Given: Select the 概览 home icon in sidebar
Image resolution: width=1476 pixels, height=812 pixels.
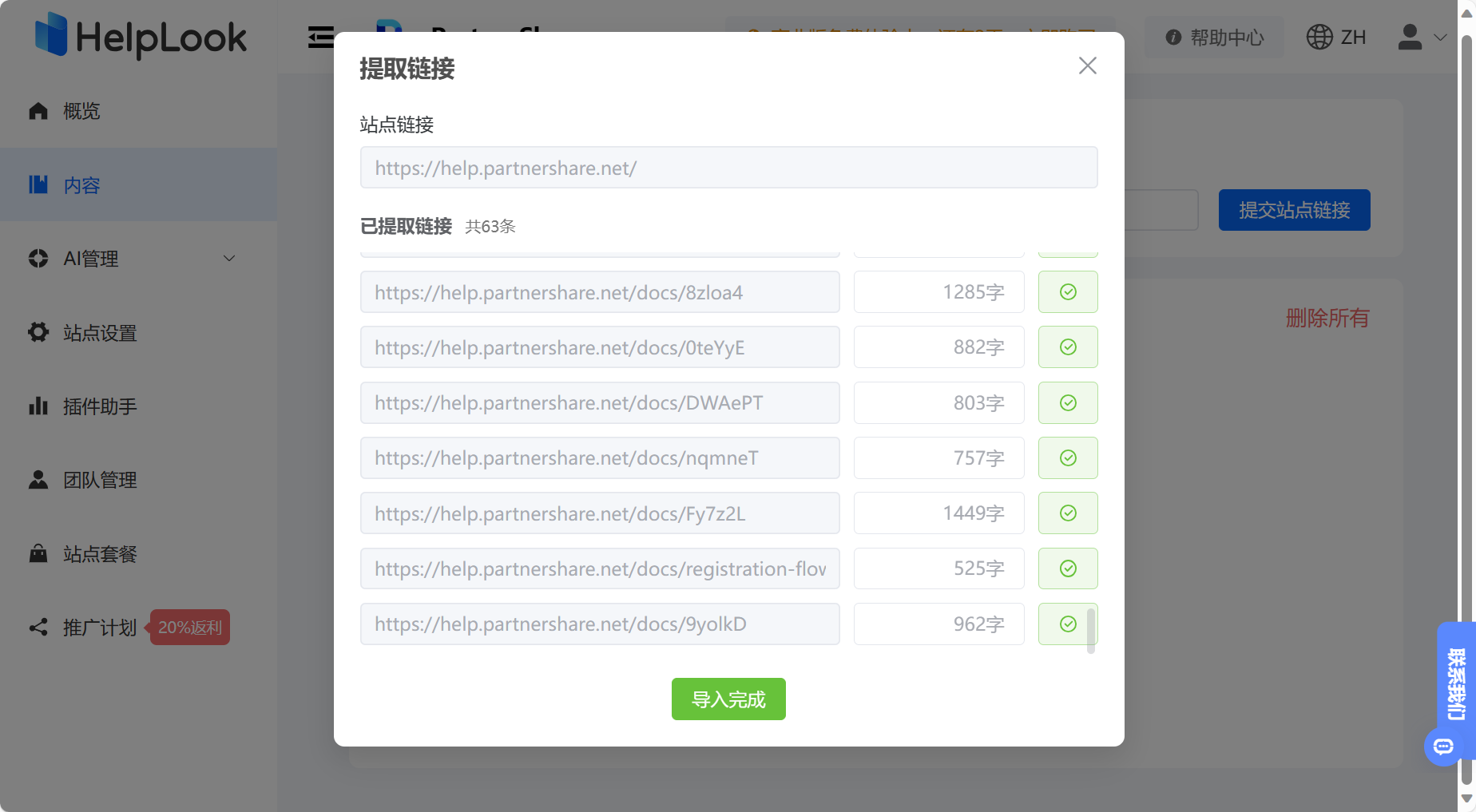Looking at the screenshot, I should point(38,111).
